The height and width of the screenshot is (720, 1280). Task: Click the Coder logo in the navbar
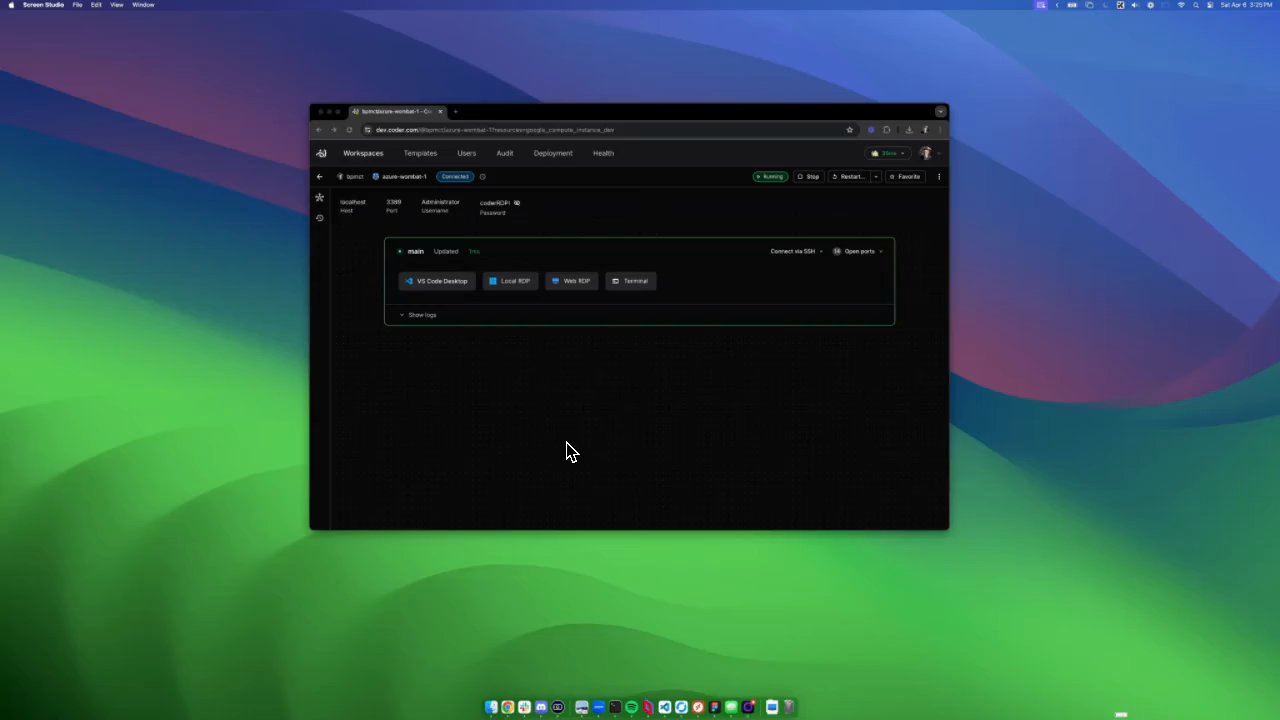click(x=321, y=153)
